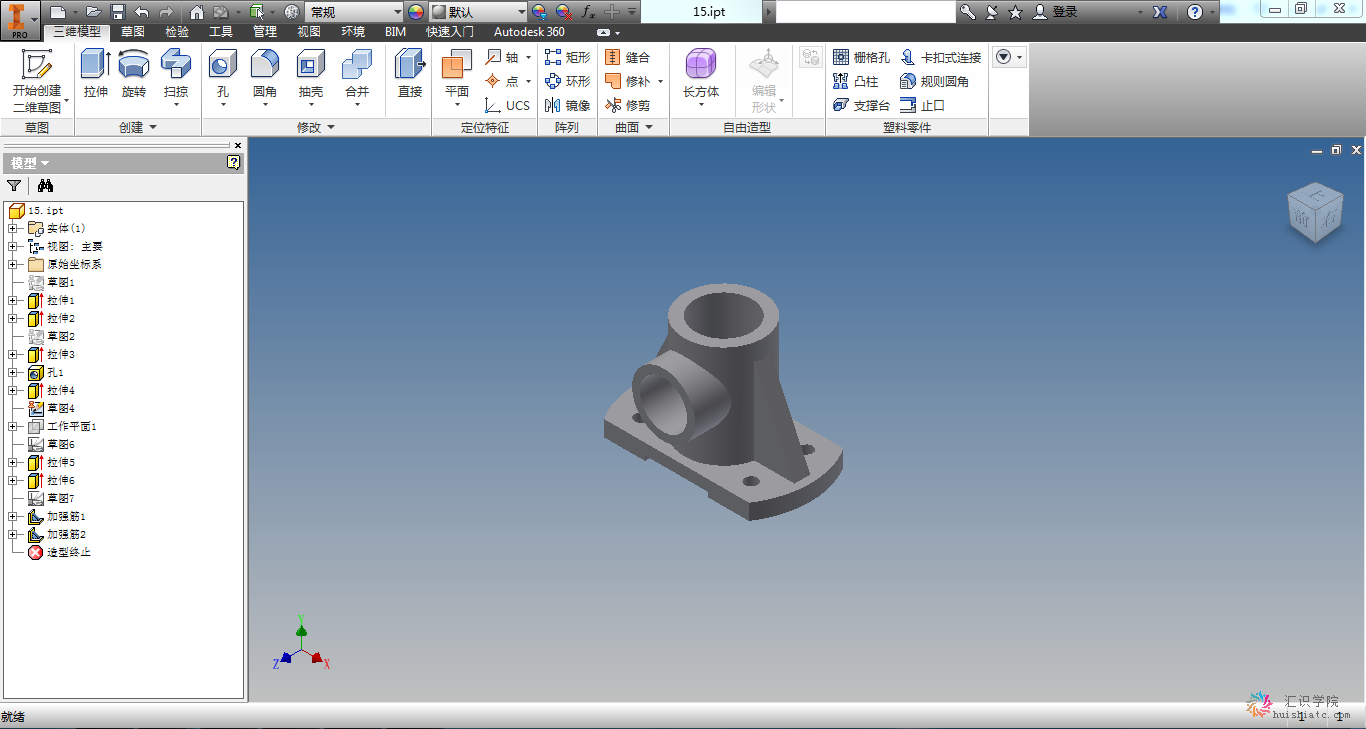The height and width of the screenshot is (729, 1366).
Task: Select the Snap Fit (卡扣式连接) tool
Action: click(940, 57)
